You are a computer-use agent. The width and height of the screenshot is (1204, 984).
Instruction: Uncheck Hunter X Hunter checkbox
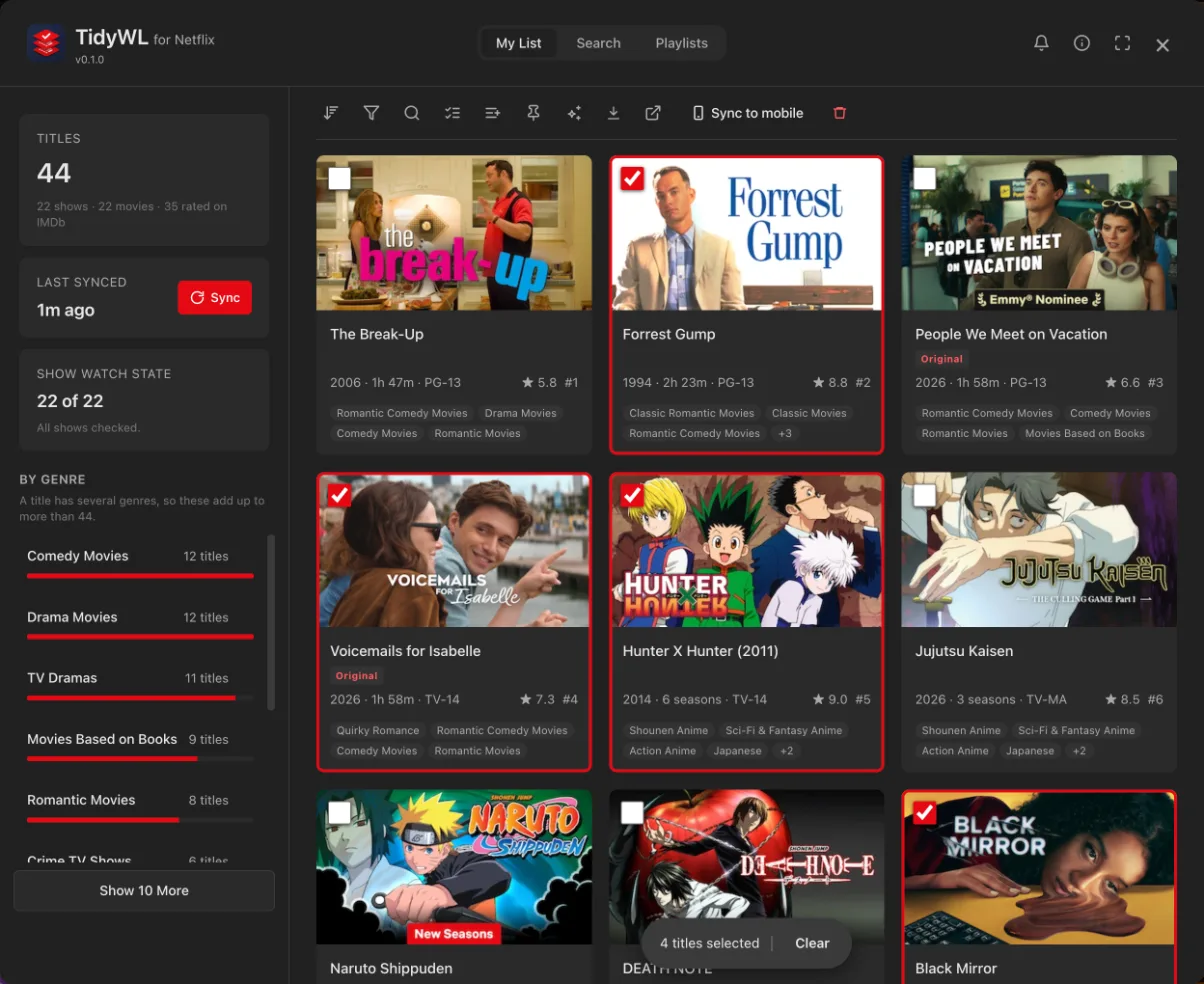632,495
